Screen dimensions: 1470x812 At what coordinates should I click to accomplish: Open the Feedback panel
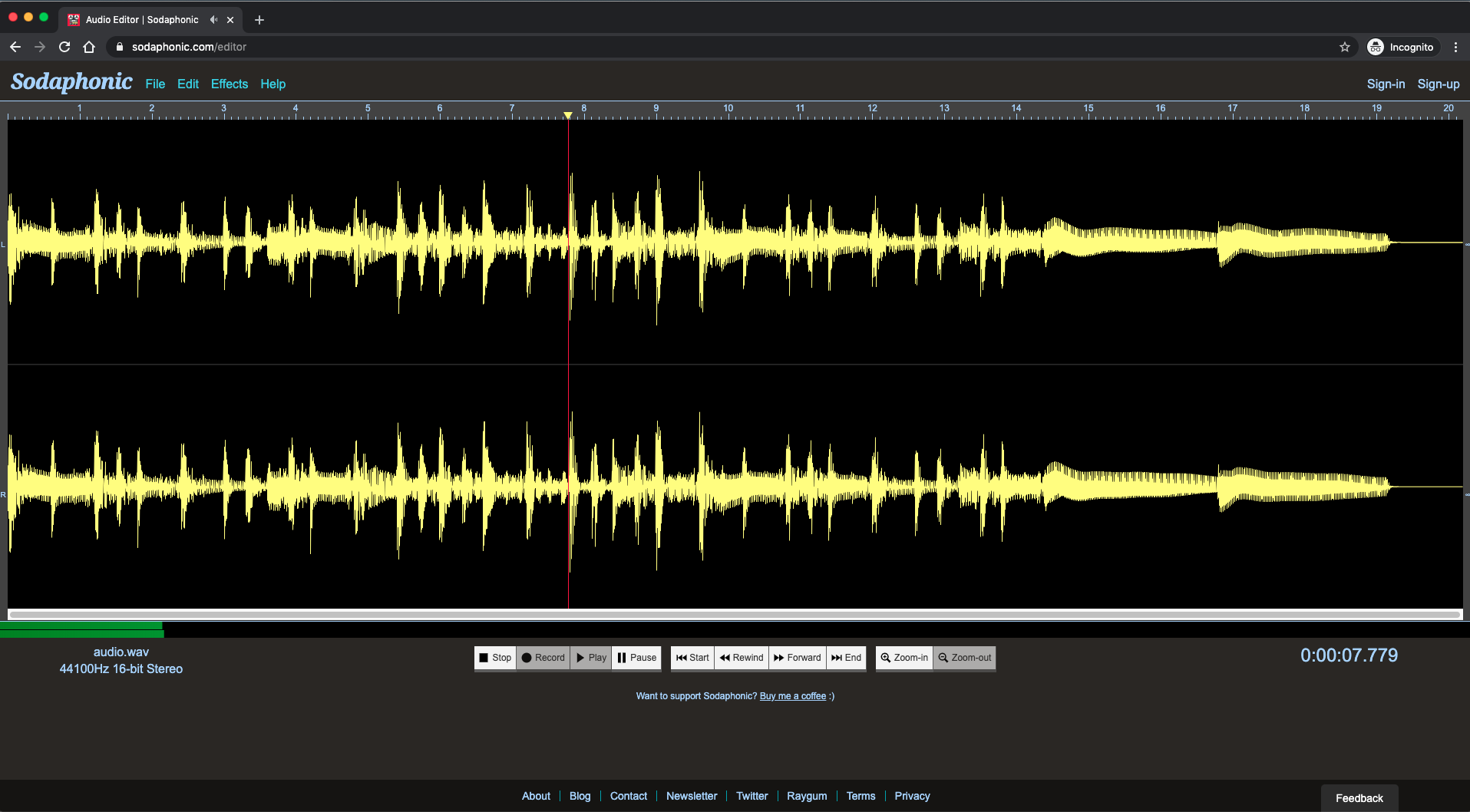coord(1359,798)
